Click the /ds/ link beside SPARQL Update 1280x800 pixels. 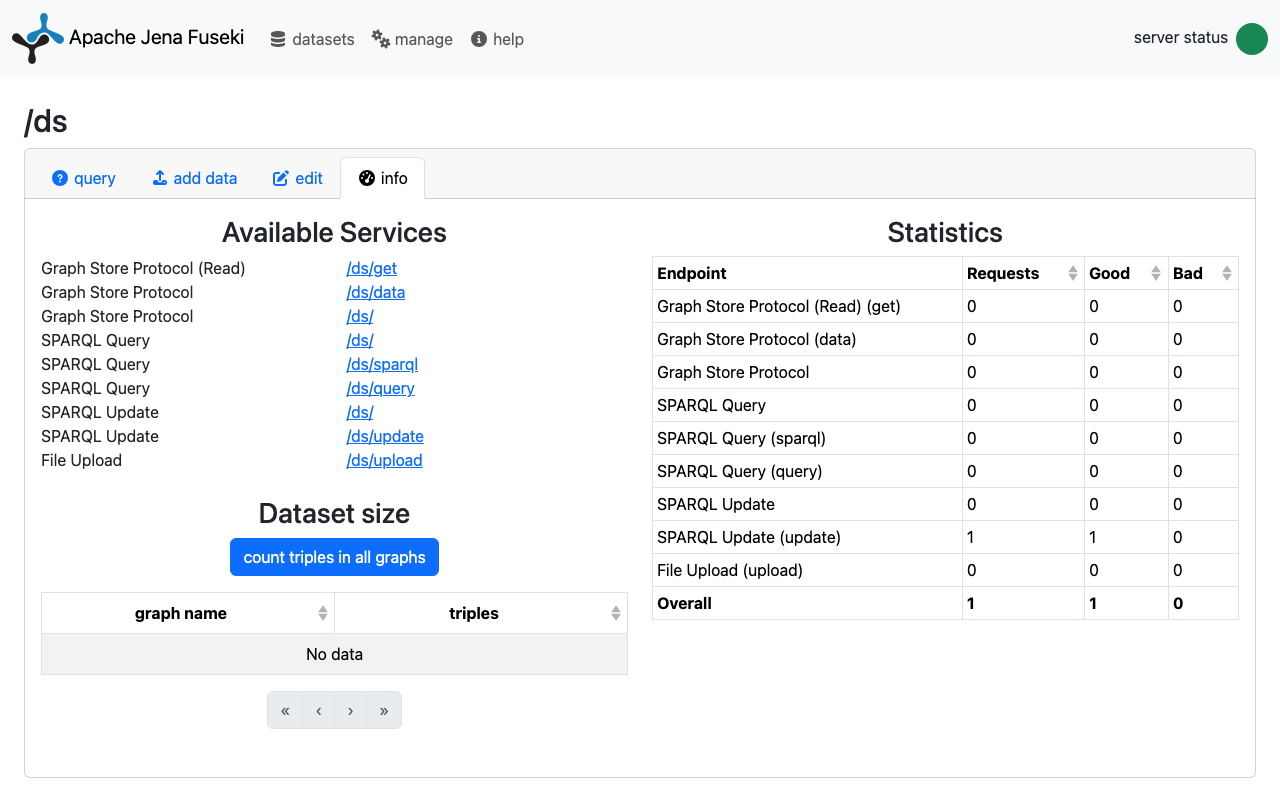pyautogui.click(x=360, y=412)
